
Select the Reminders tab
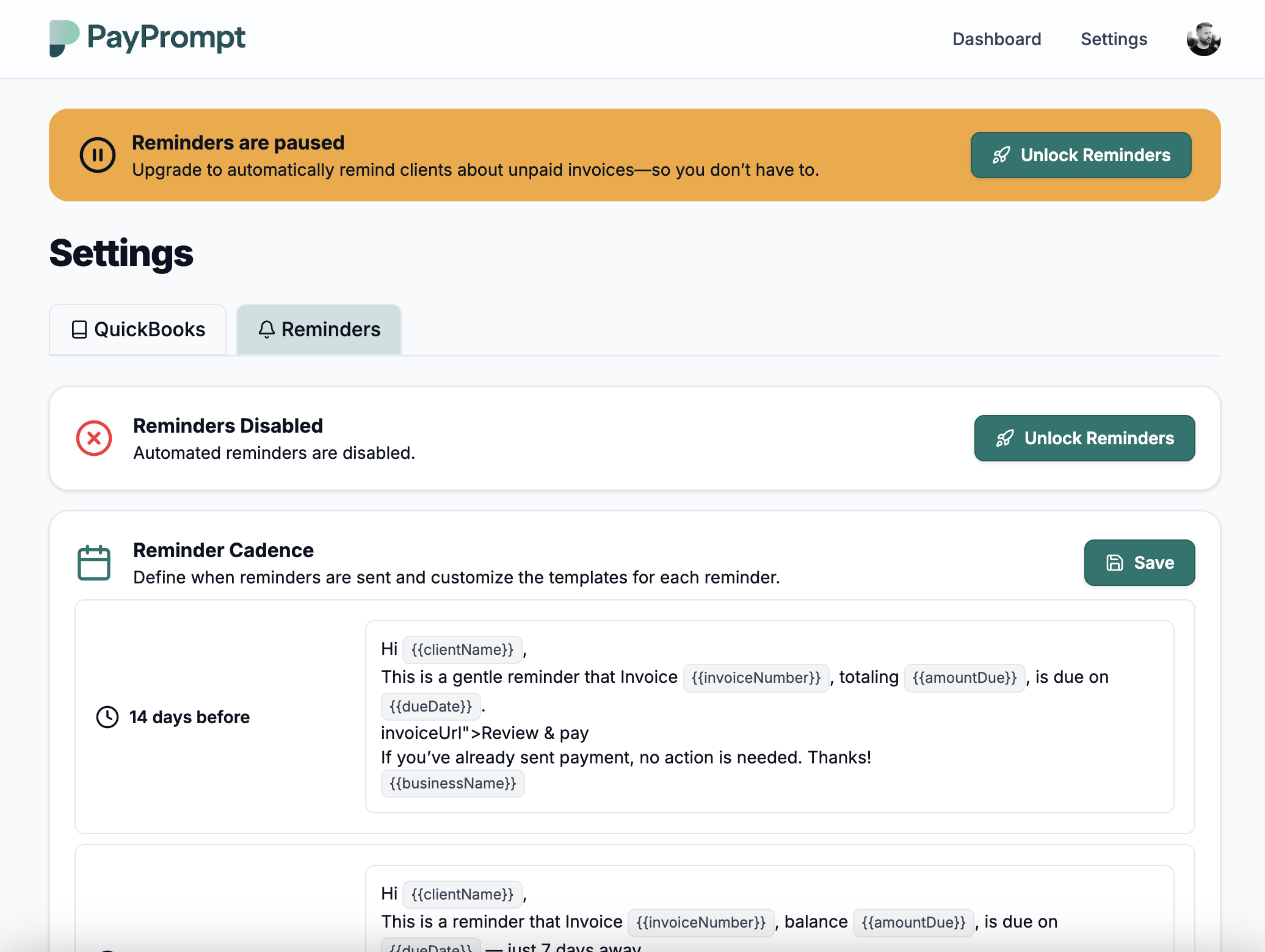coord(319,330)
